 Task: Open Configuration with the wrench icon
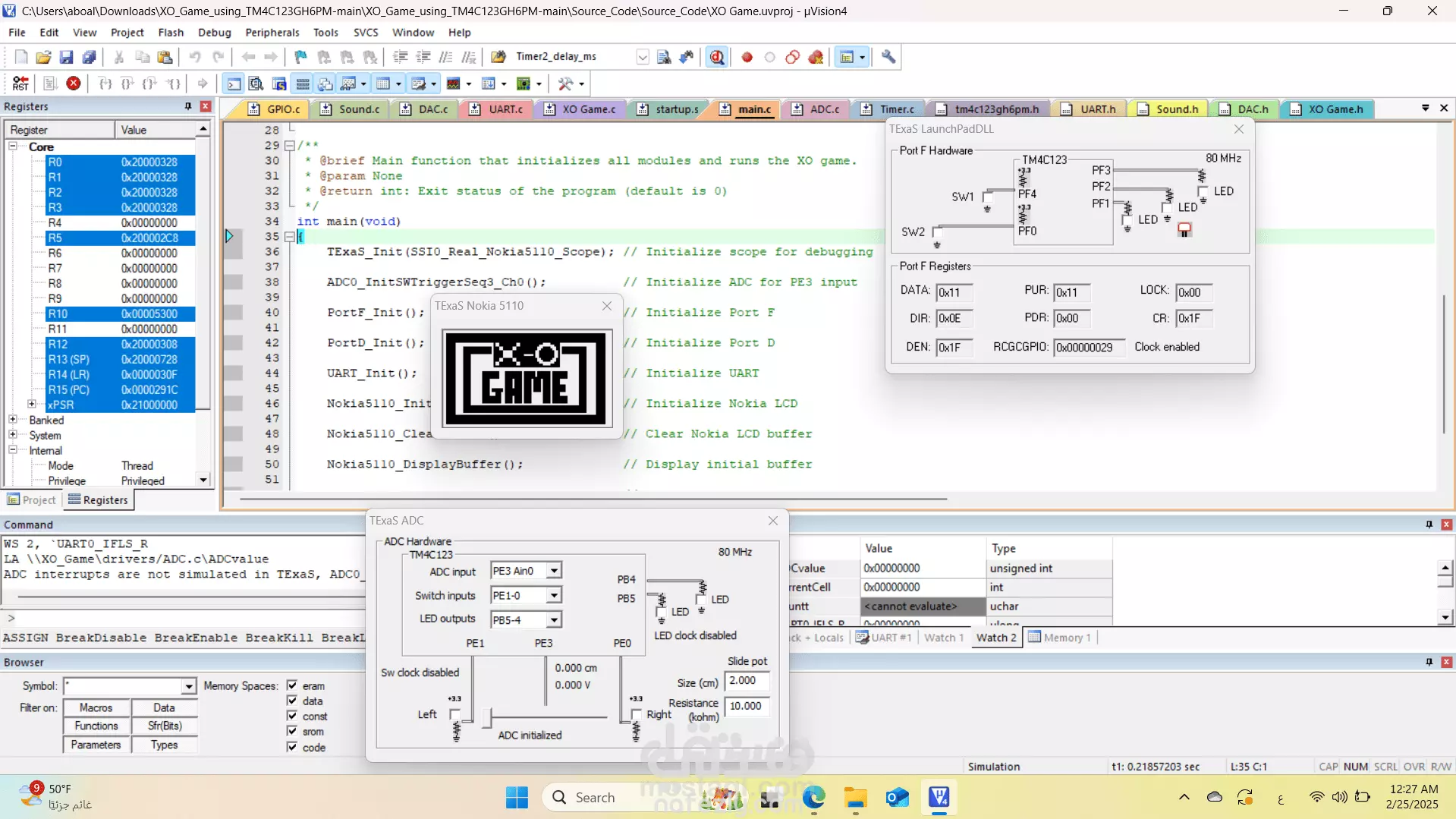(x=888, y=57)
